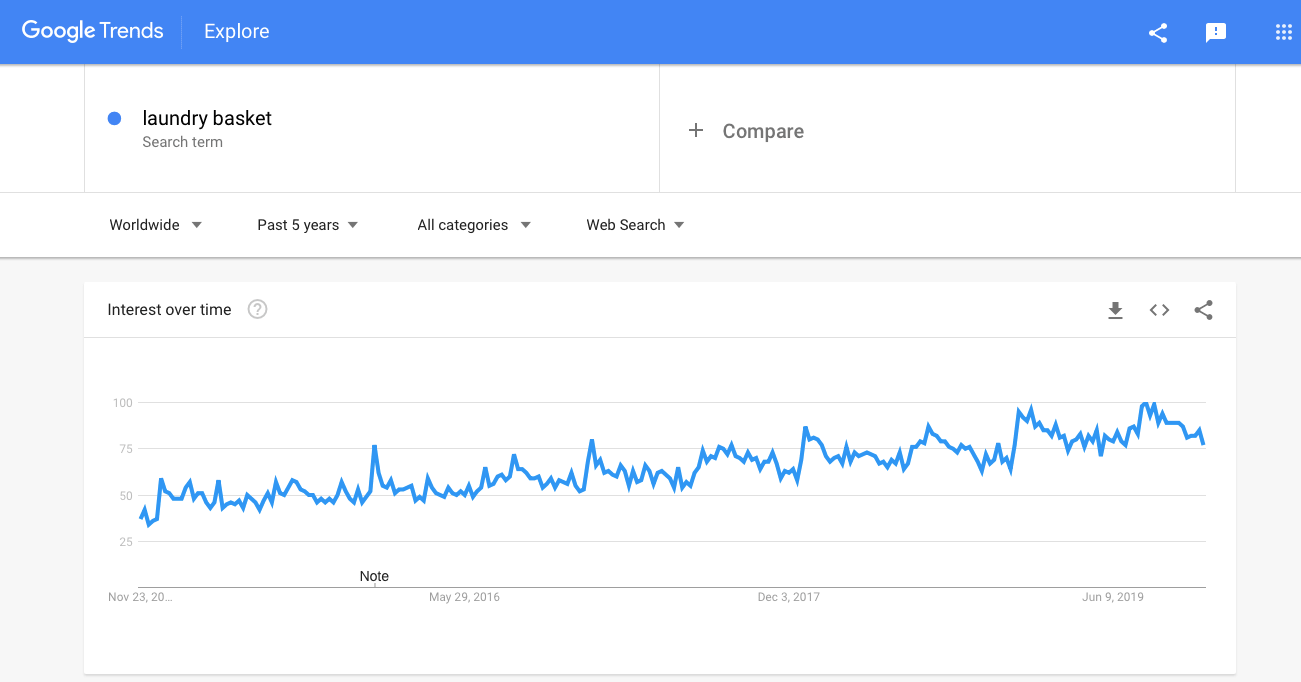
Task: Expand the Web Search type dropdown
Action: coord(635,225)
